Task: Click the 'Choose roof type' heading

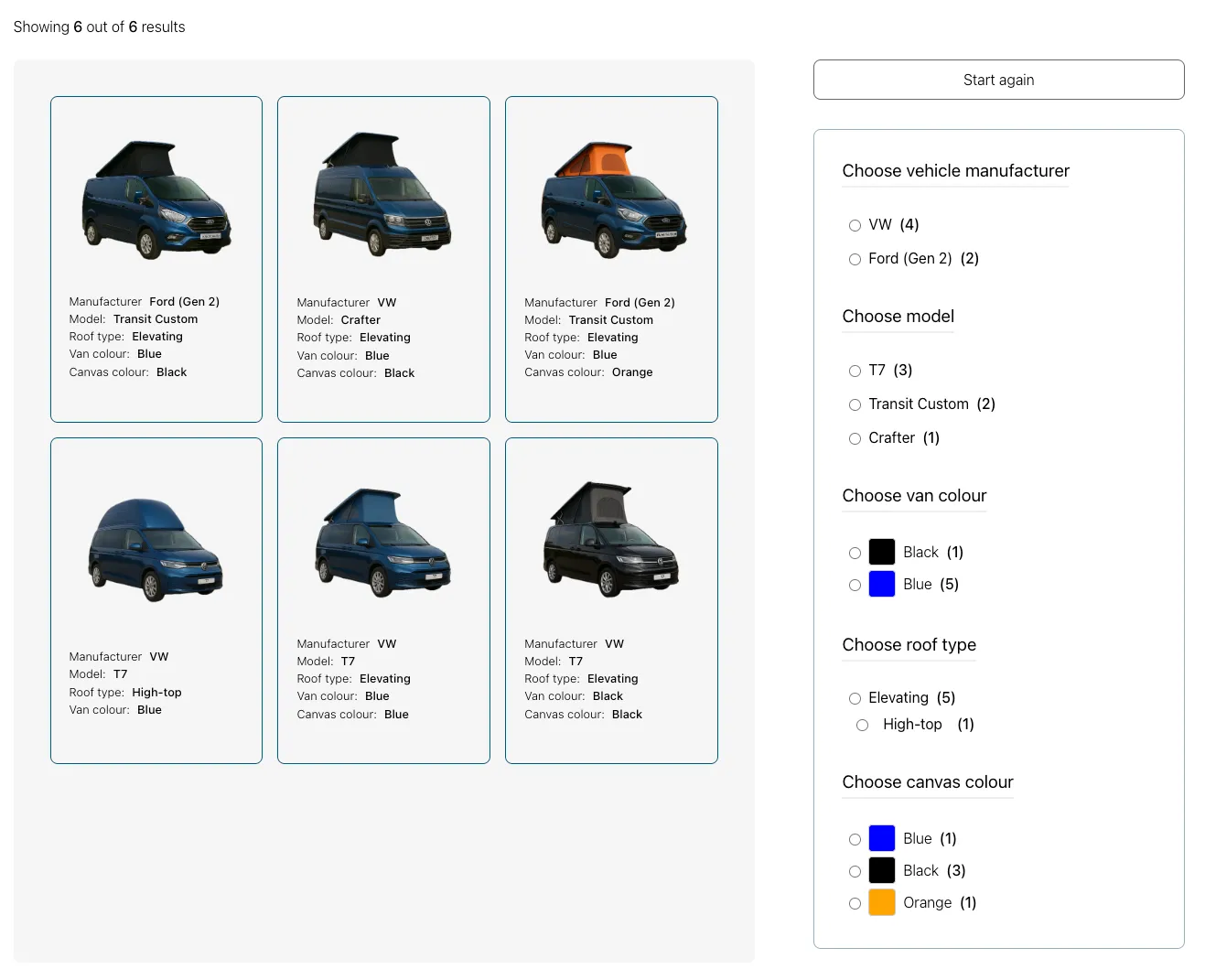Action: (909, 645)
